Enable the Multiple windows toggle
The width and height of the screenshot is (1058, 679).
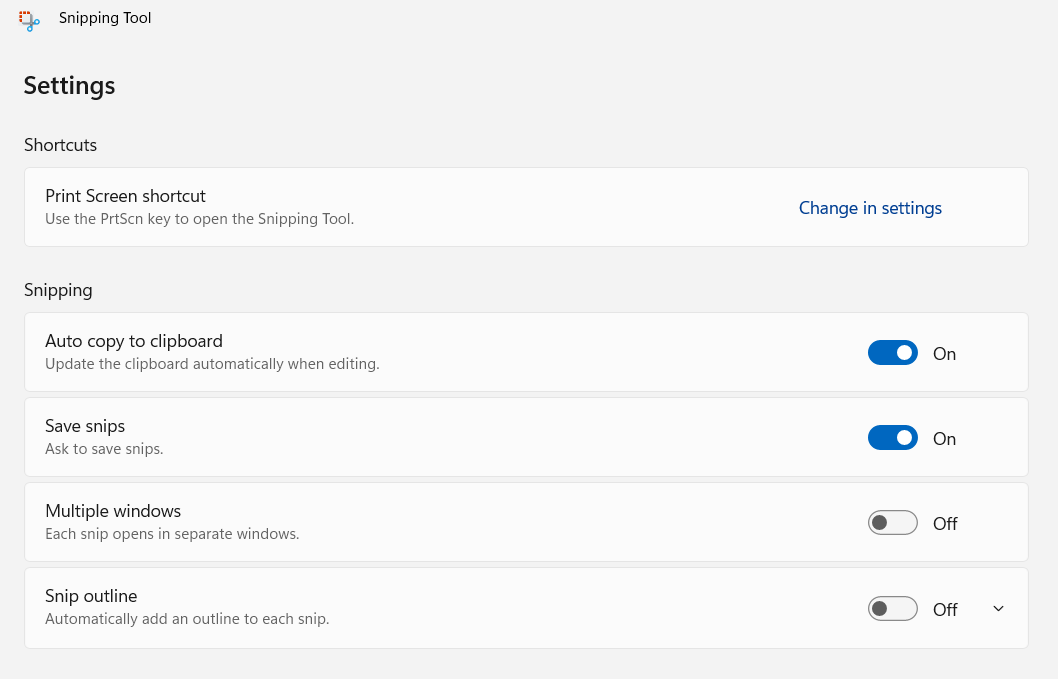point(892,522)
